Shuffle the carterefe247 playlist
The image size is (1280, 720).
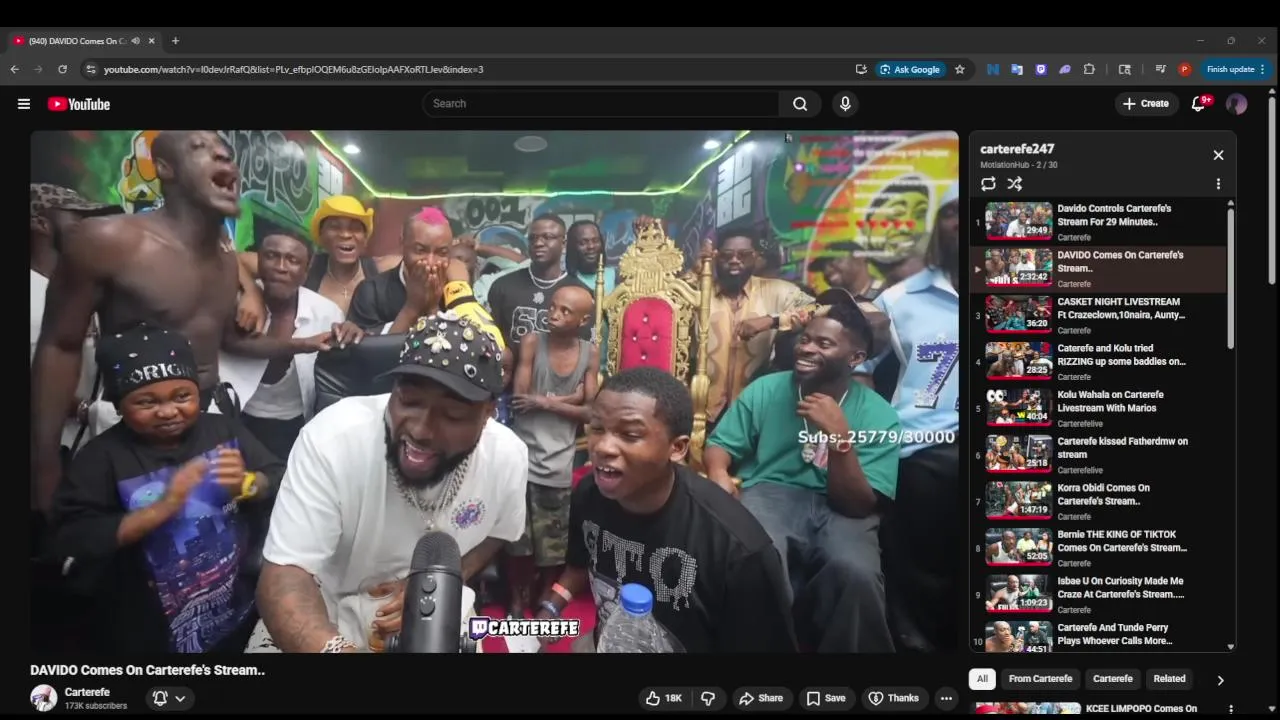(x=1014, y=184)
